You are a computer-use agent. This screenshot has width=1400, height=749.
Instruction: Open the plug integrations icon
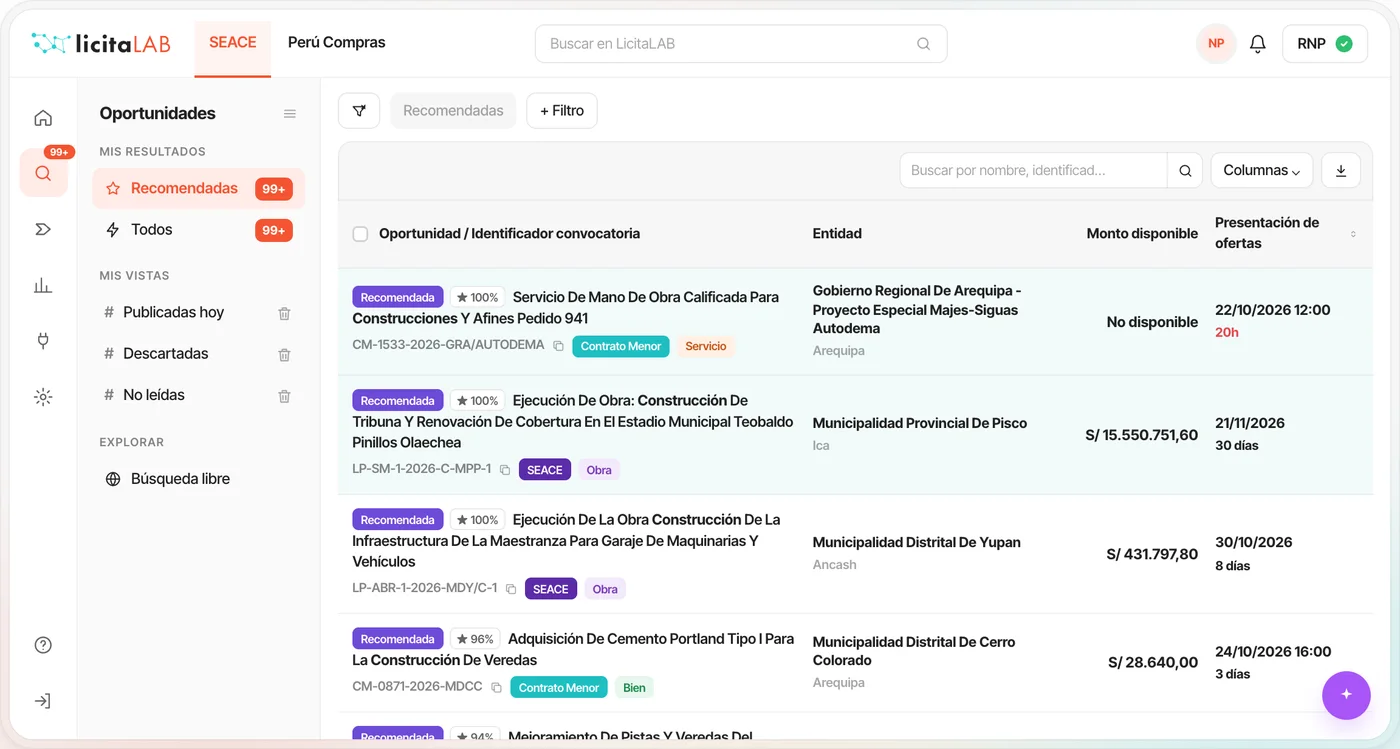[x=43, y=341]
